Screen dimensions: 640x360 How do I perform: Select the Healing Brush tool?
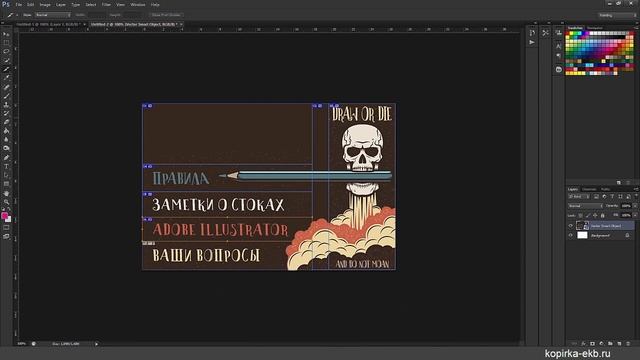tap(6, 87)
